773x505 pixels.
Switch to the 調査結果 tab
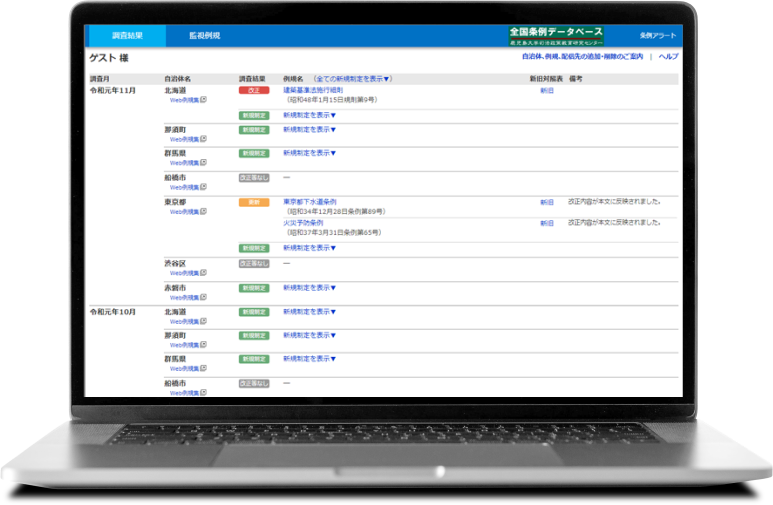coord(126,36)
